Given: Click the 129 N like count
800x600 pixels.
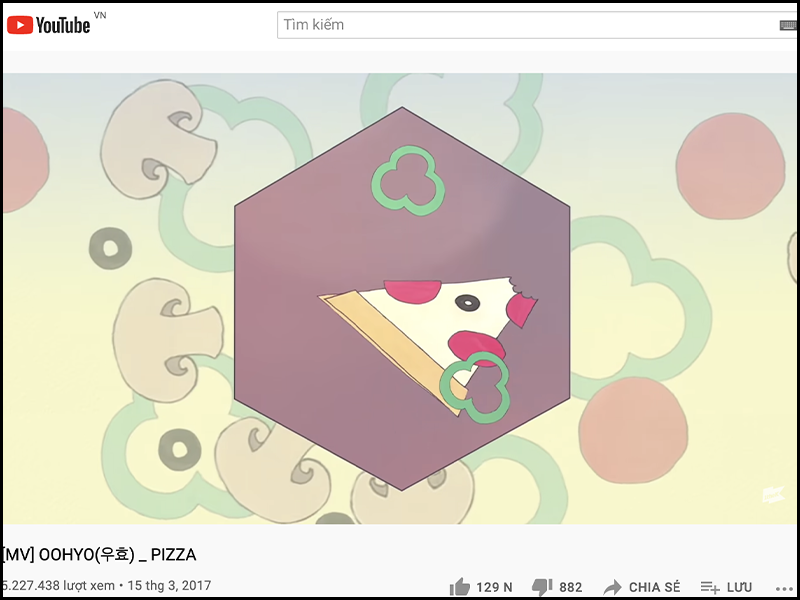Looking at the screenshot, I should pos(494,588).
